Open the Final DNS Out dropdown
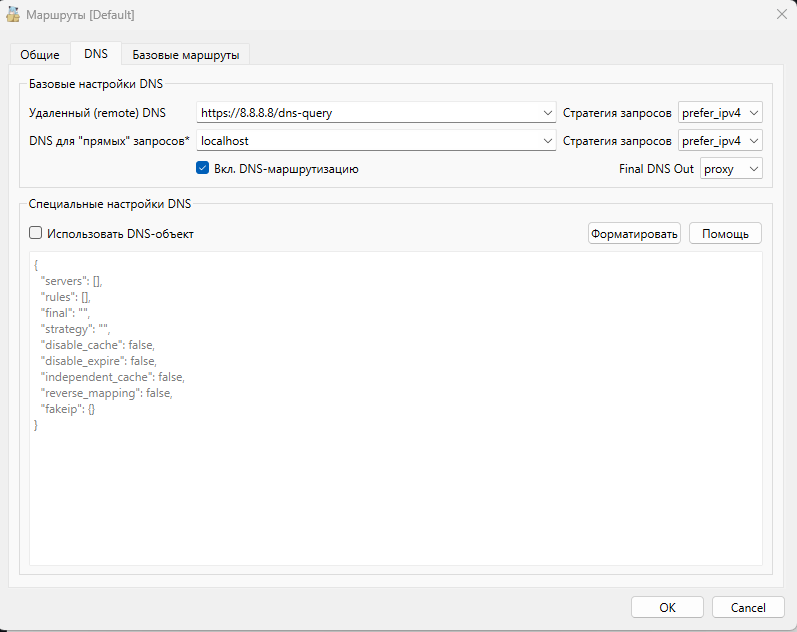Viewport: 797px width, 632px height. [731, 169]
